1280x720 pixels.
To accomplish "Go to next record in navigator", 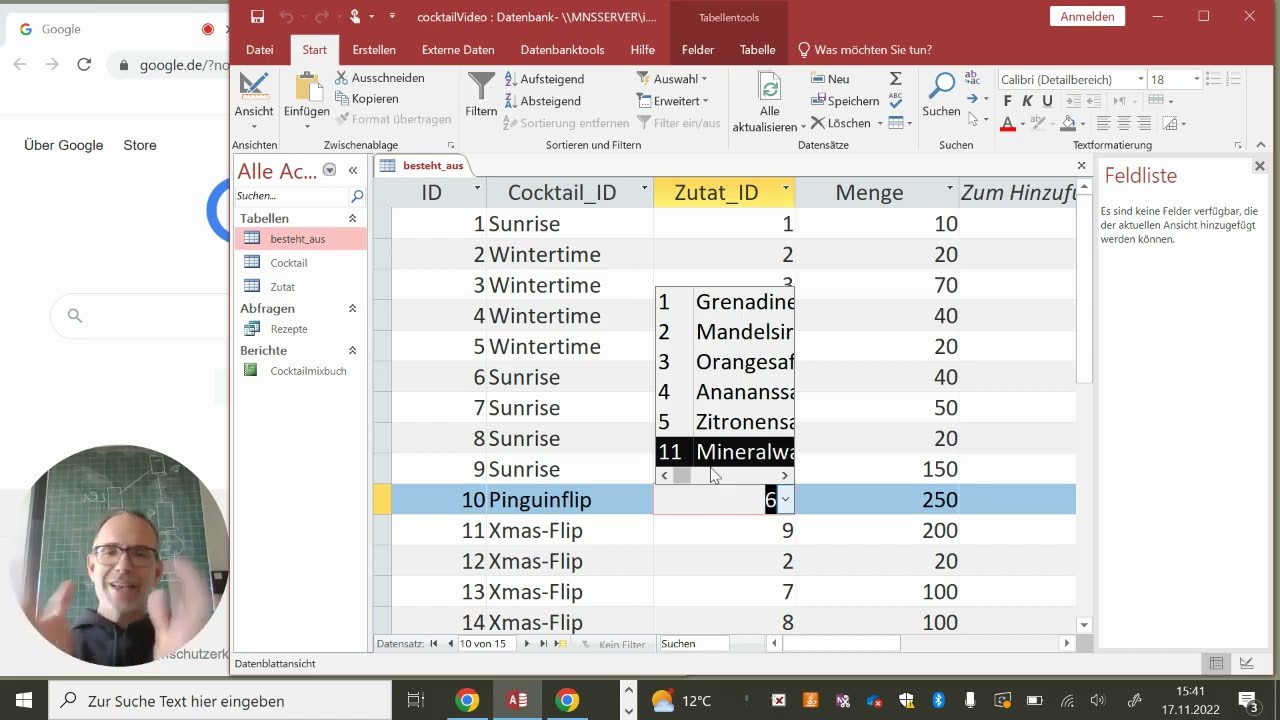I will [x=528, y=644].
